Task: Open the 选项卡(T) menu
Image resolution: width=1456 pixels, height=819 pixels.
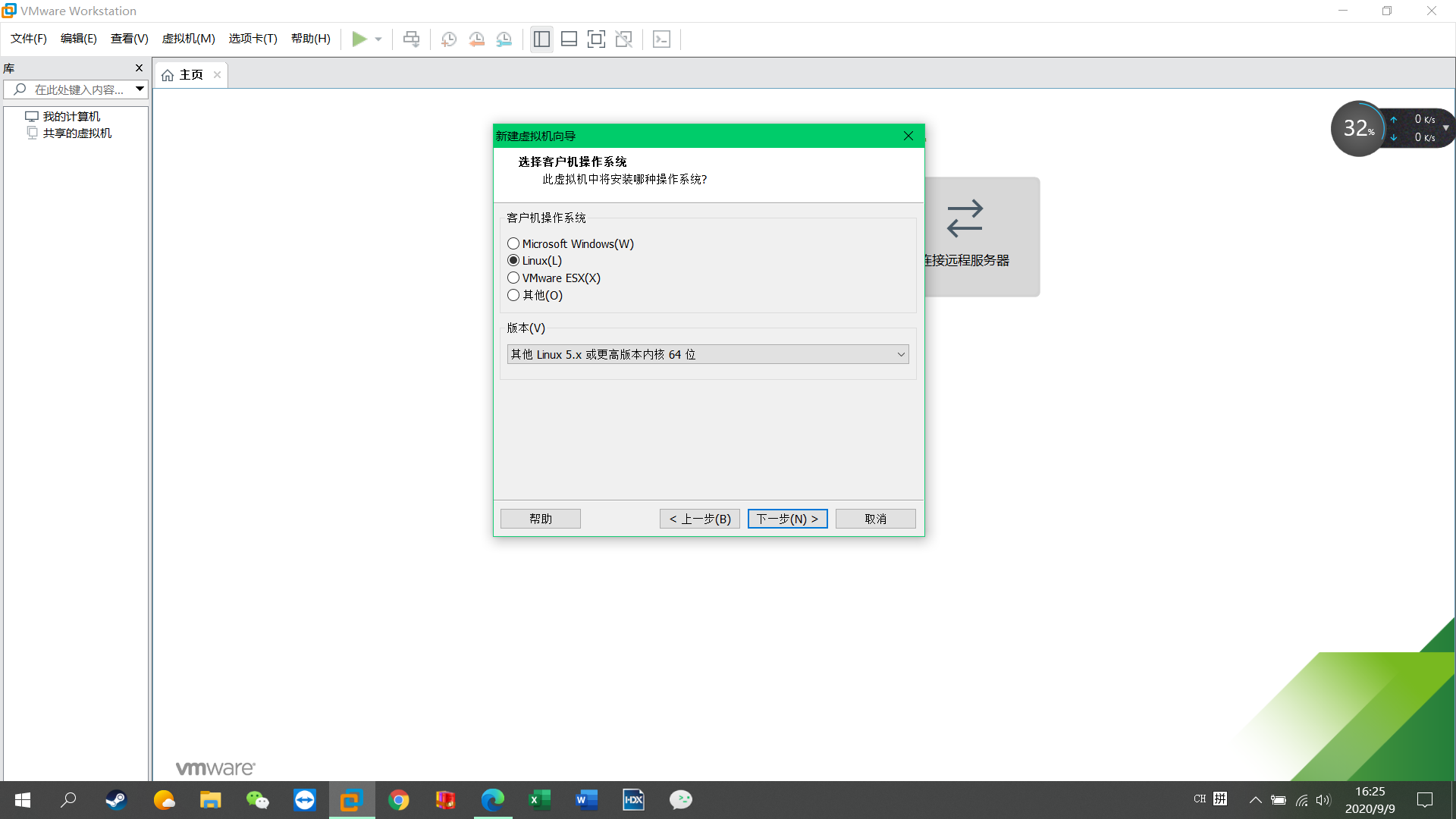Action: 253,39
